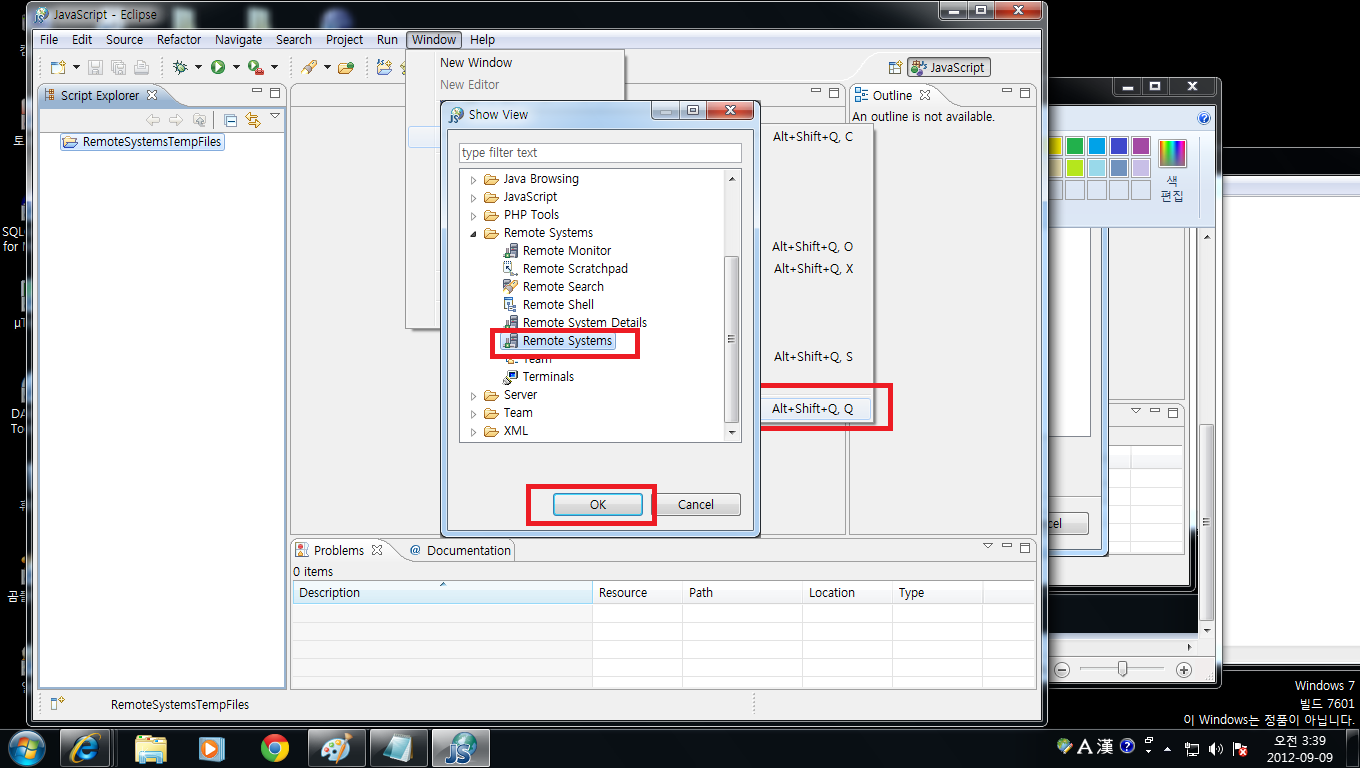
Task: Toggle Link with Editor in Script Explorer
Action: (x=253, y=120)
